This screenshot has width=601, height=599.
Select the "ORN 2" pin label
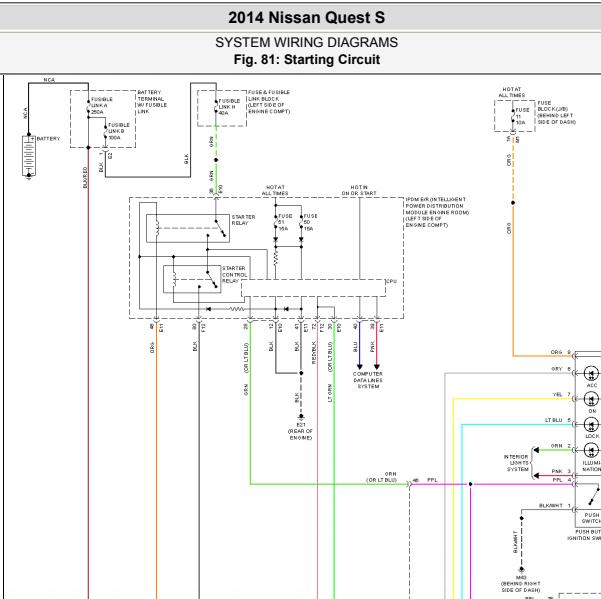561,446
